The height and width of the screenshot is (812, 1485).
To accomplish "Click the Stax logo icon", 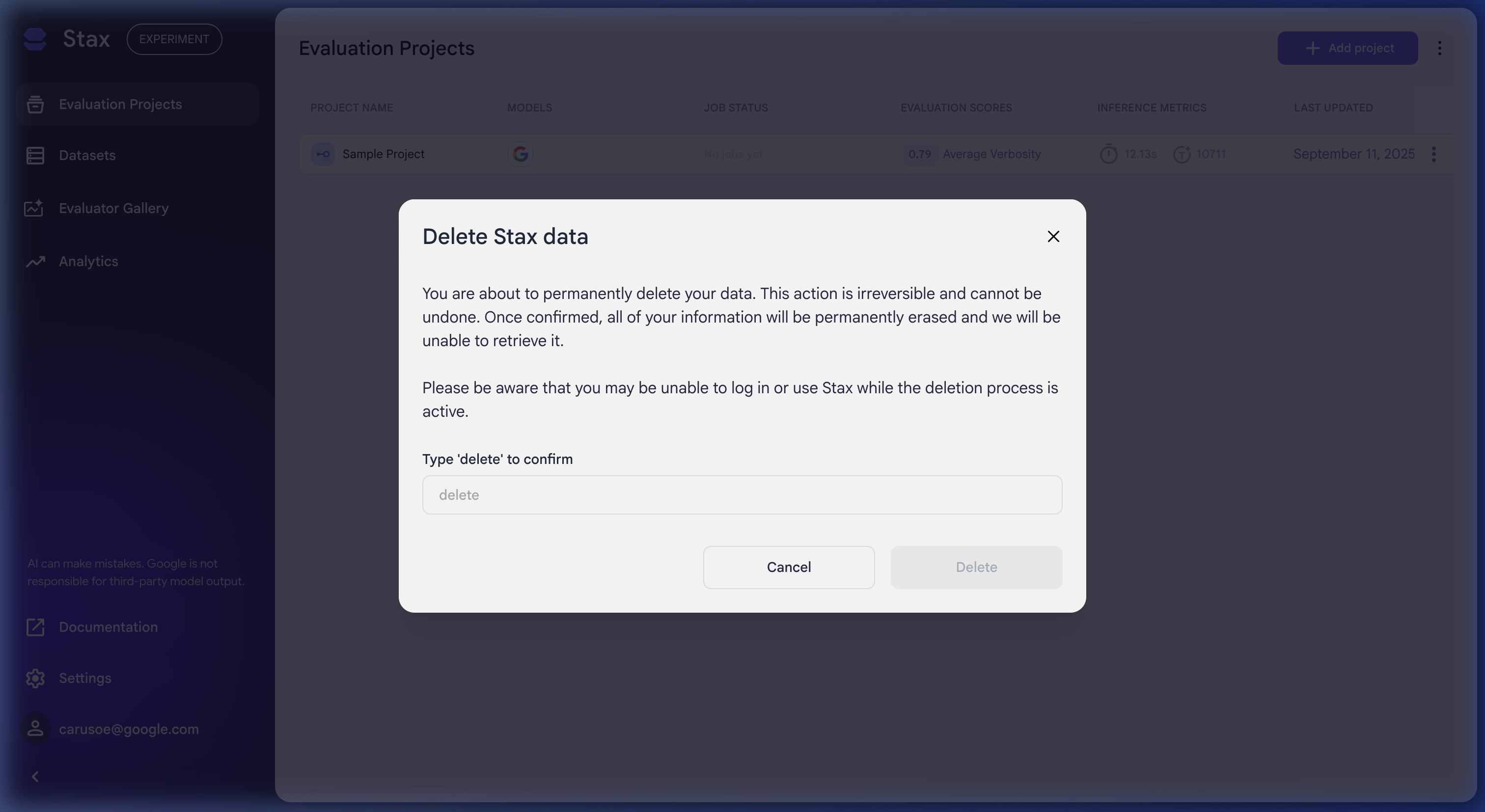I will click(x=35, y=39).
